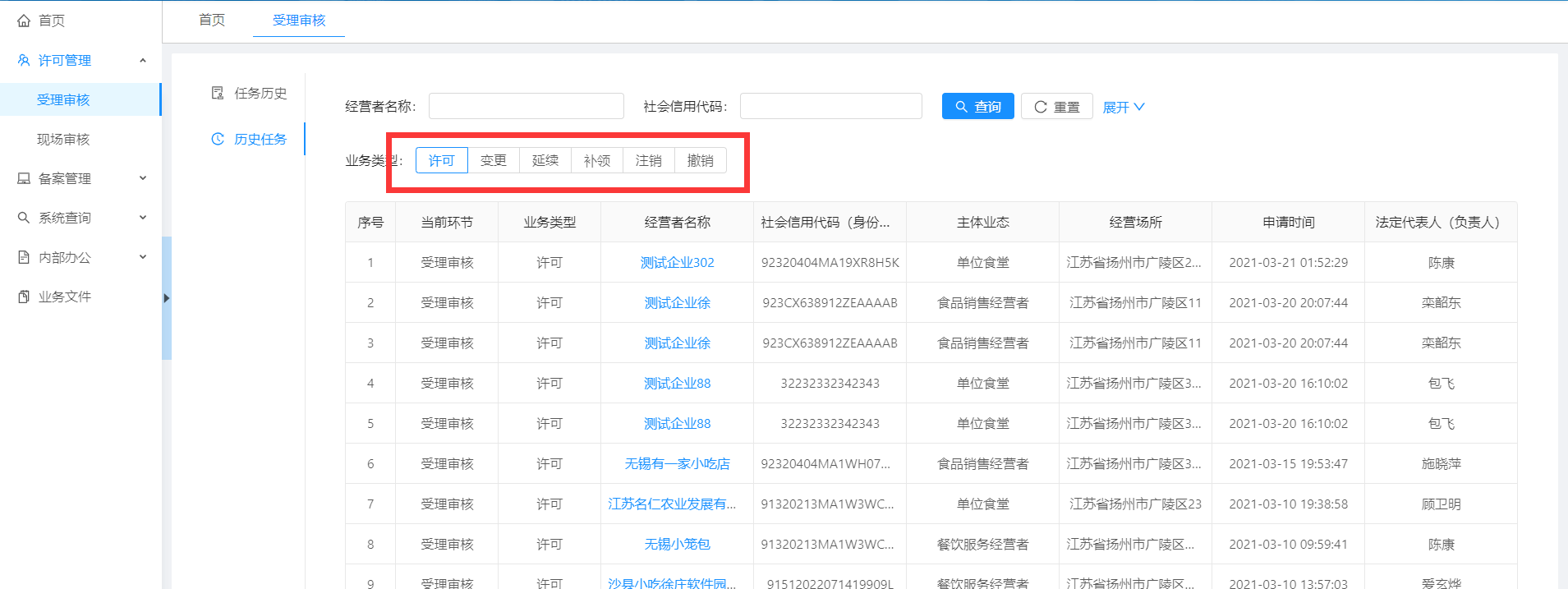Click the sidebar collapse handle arrow
This screenshot has width=1568, height=589.
[x=167, y=298]
